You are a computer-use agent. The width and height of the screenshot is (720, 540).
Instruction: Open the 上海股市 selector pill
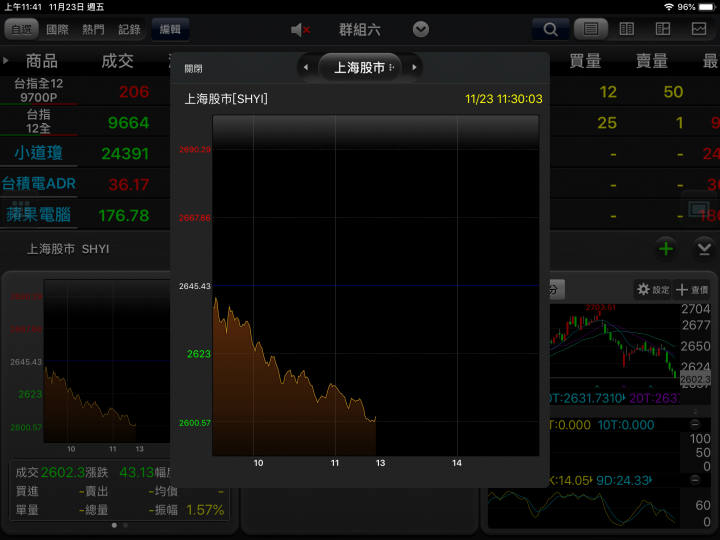(360, 68)
